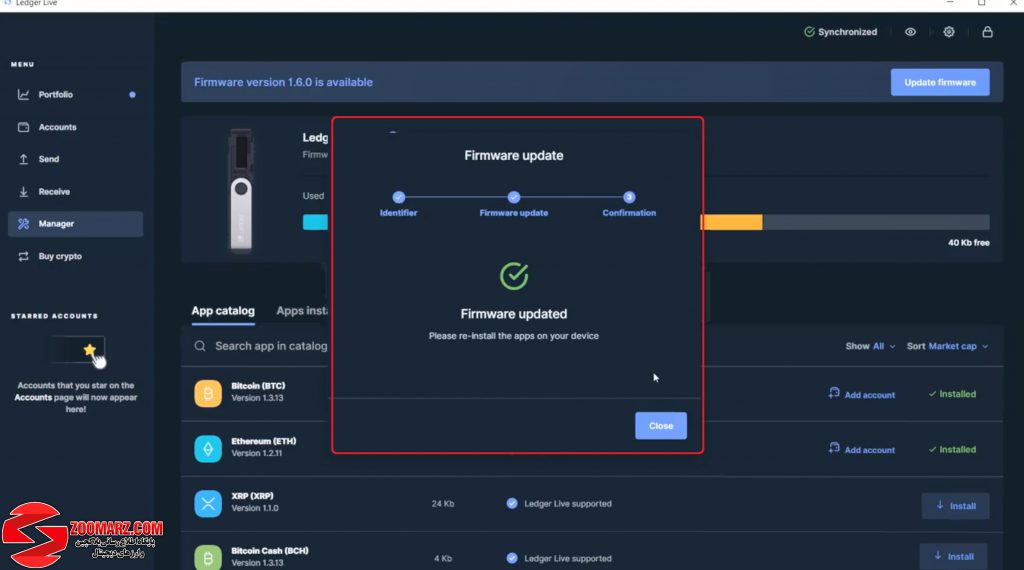Open settings via the gear icon
This screenshot has width=1024, height=570.
(949, 32)
